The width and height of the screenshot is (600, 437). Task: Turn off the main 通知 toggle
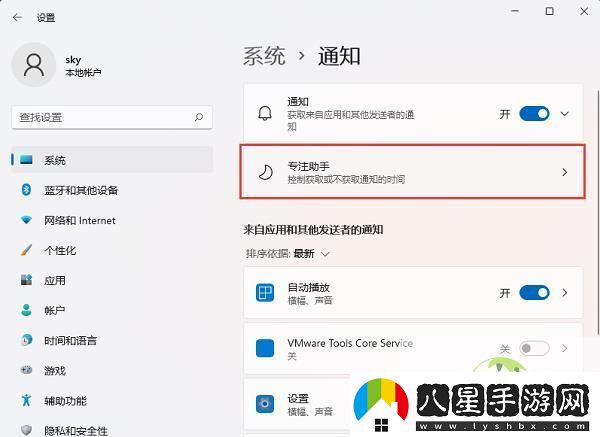tap(534, 114)
